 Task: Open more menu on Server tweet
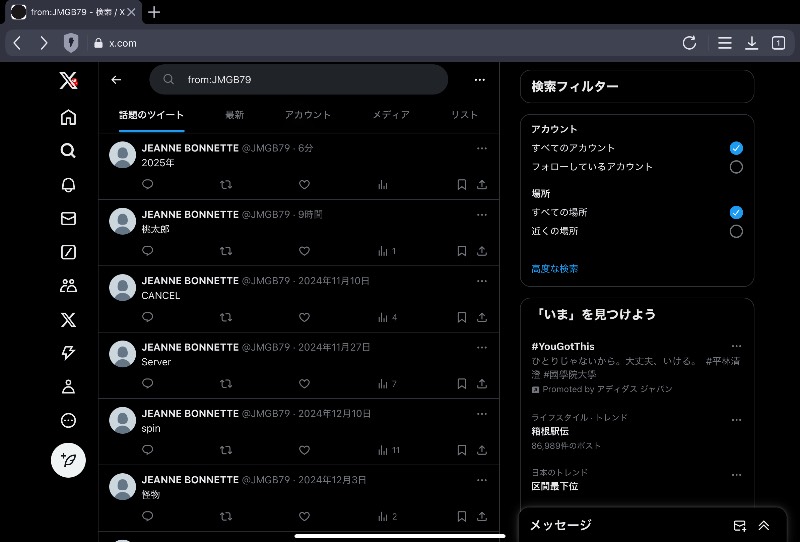[x=482, y=348]
